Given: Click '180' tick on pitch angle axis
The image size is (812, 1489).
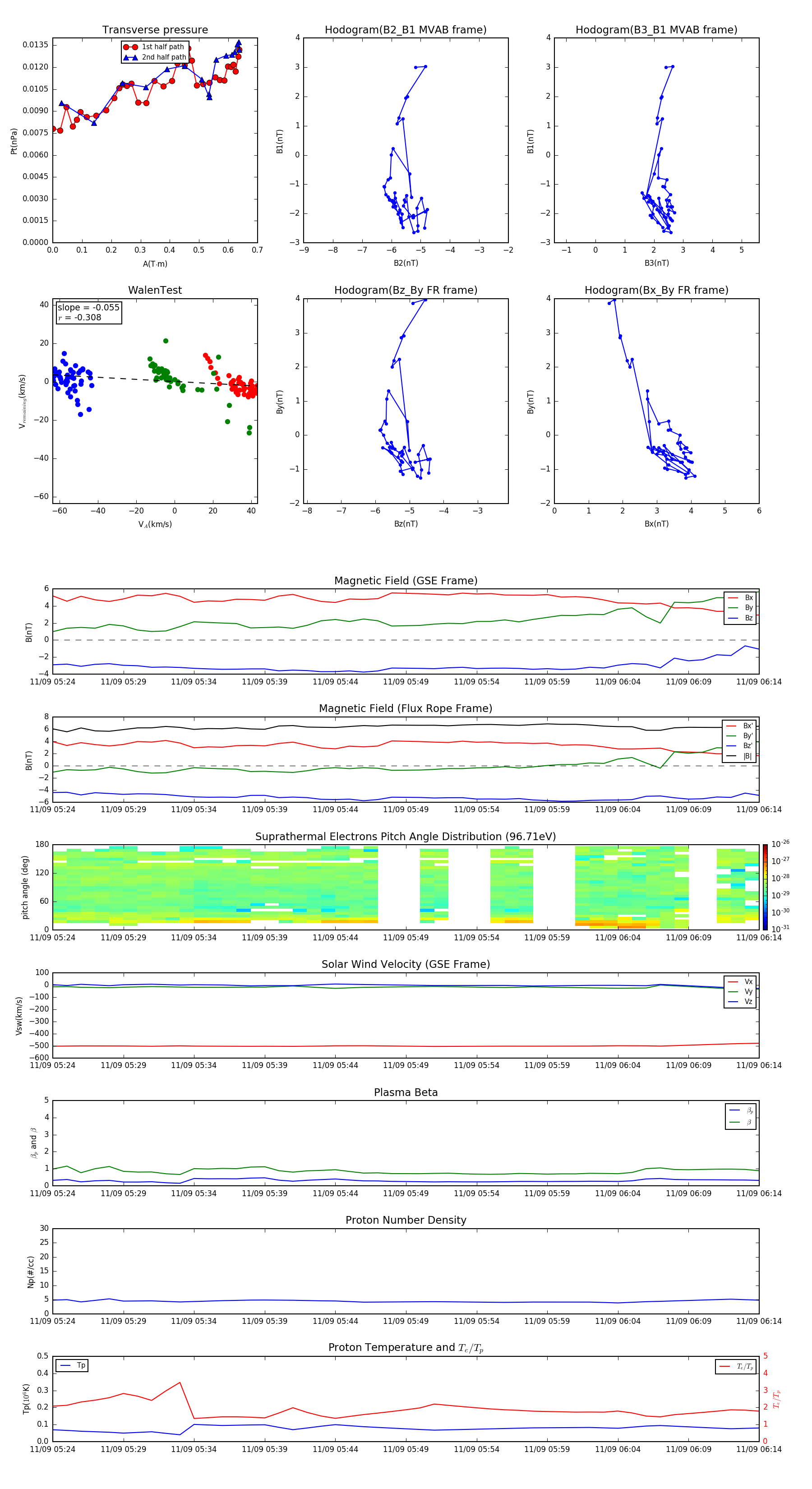Looking at the screenshot, I should tap(42, 845).
